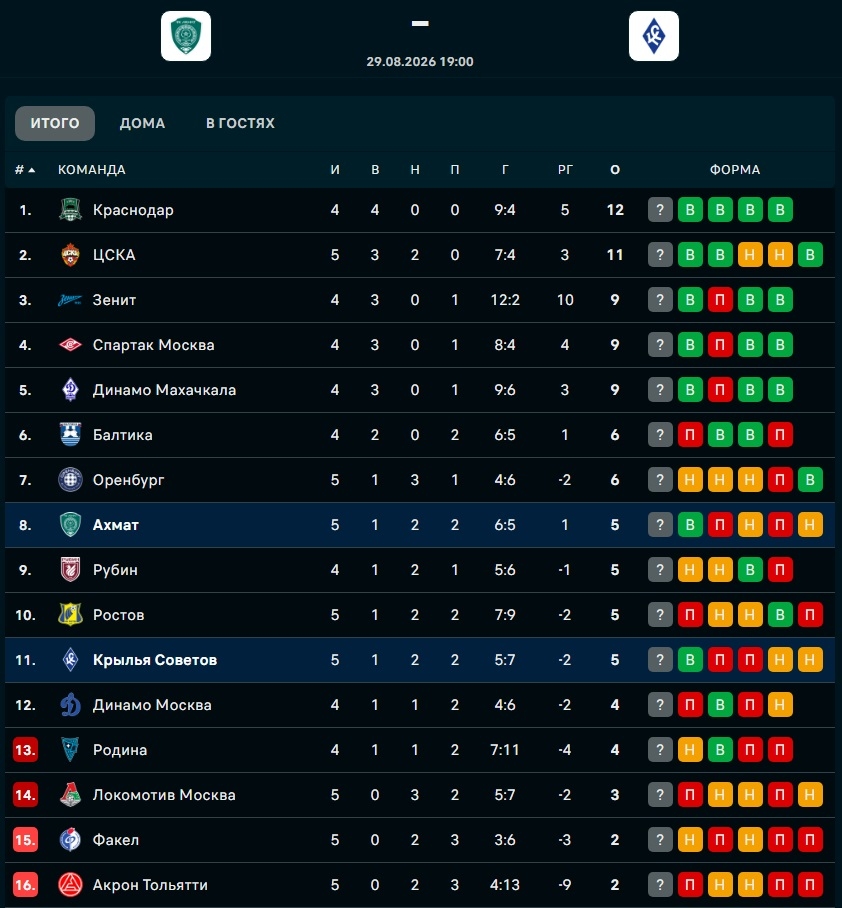Click the Акрон Тольятти red crest icon
Viewport: 842px width, 908px height.
tap(70, 885)
